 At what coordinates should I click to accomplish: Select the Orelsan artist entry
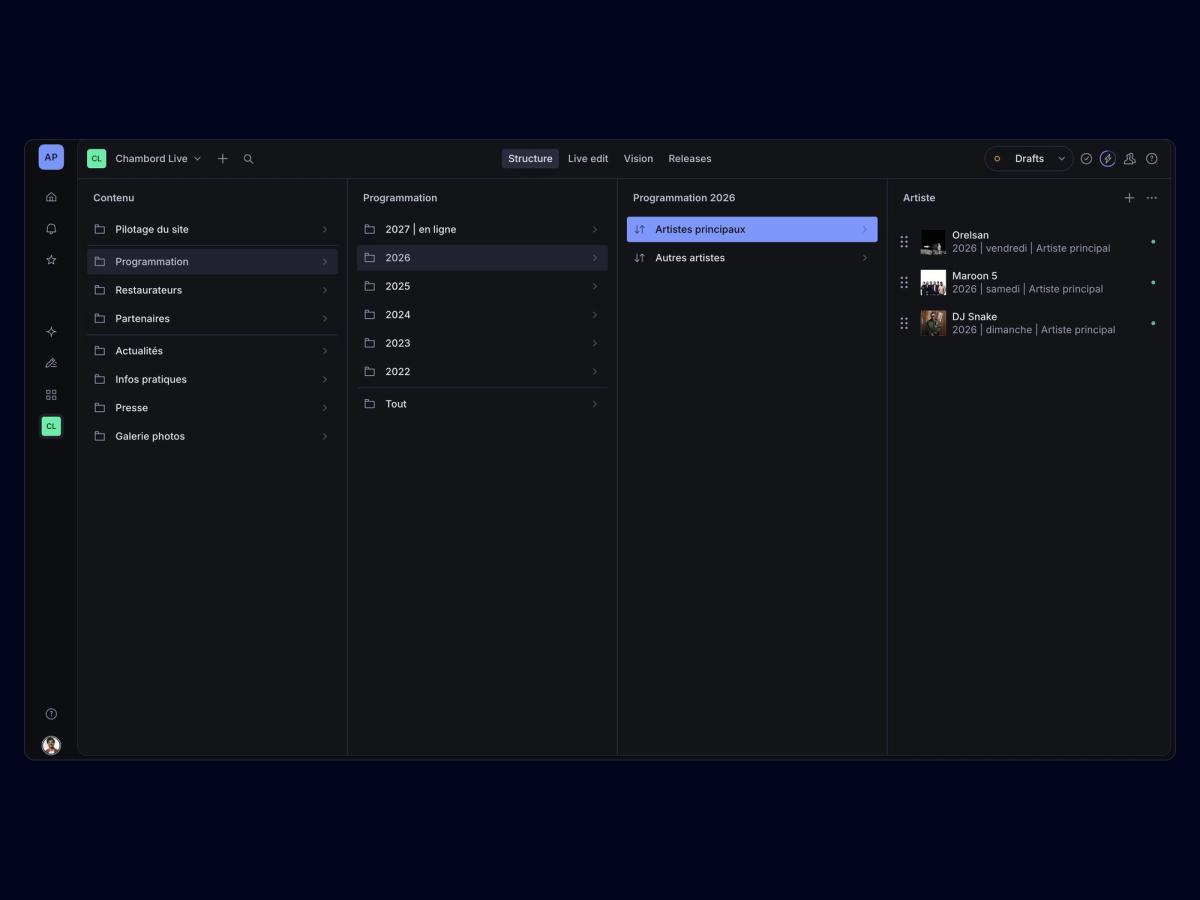coord(1029,242)
